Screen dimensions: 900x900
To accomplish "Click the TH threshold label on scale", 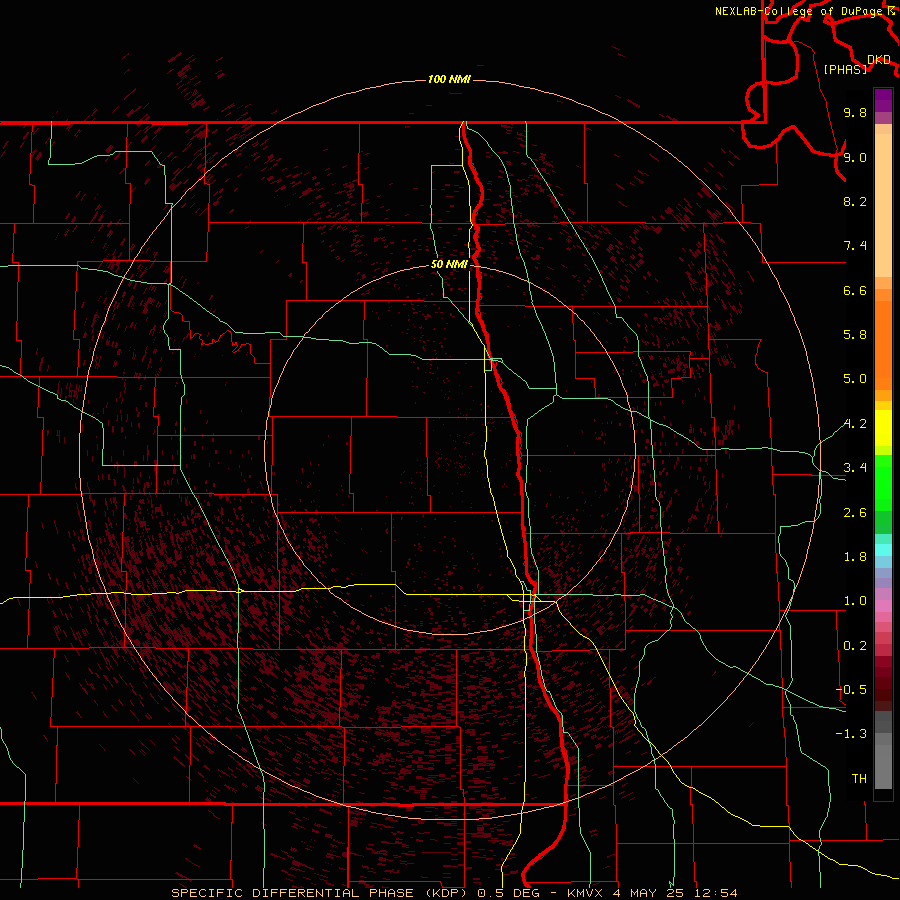I will pyautogui.click(x=859, y=779).
